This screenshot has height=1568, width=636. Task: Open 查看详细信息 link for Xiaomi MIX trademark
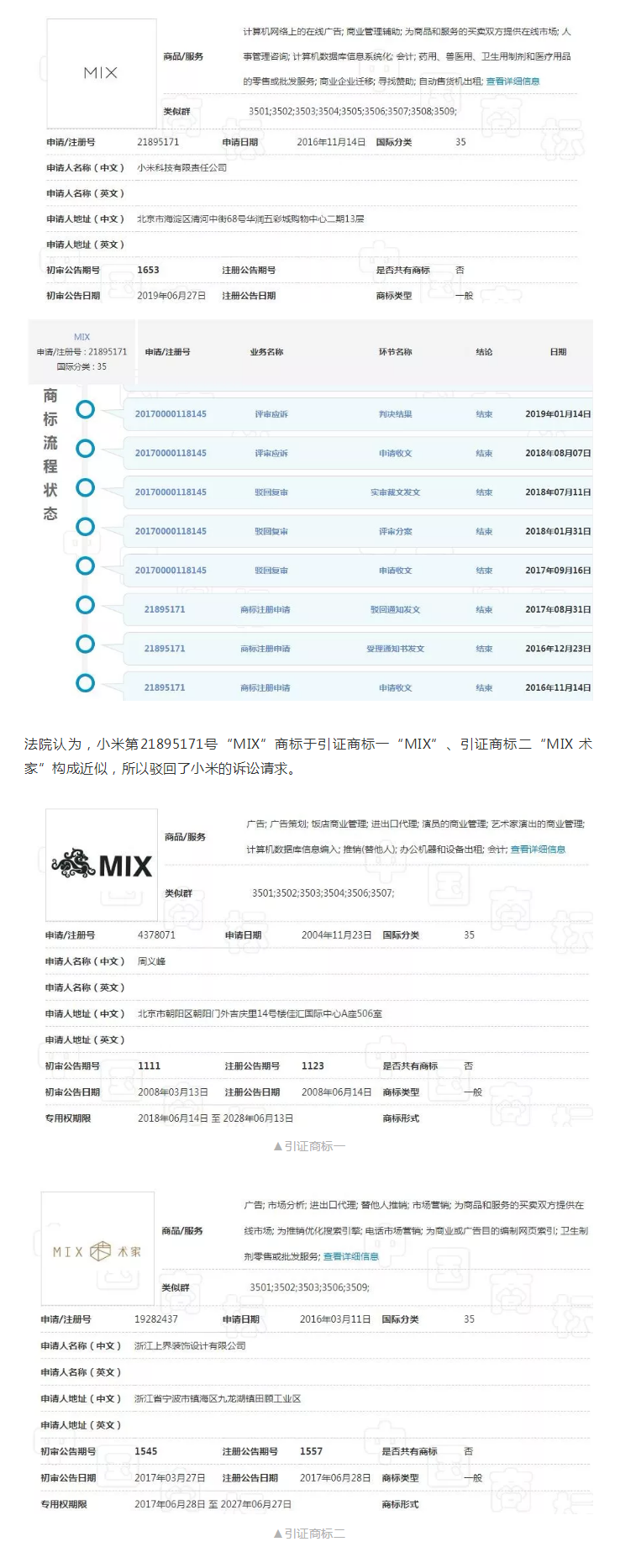tap(512, 82)
